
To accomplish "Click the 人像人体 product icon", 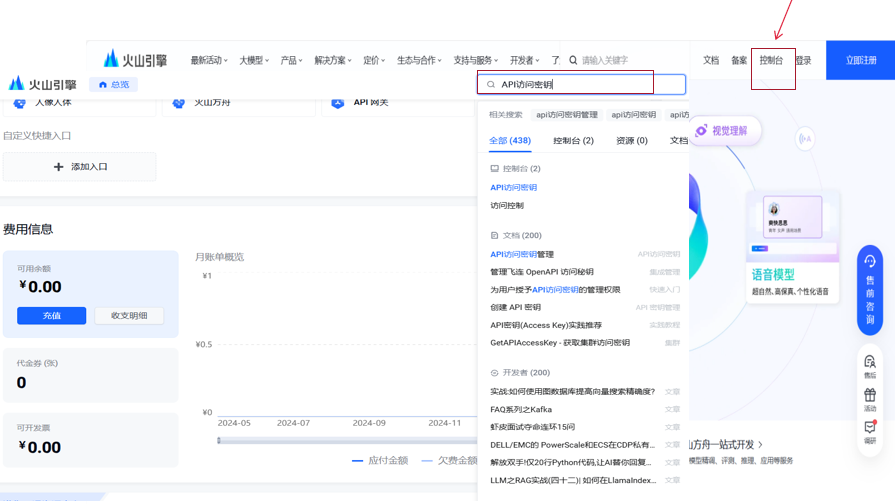I will tap(19, 103).
